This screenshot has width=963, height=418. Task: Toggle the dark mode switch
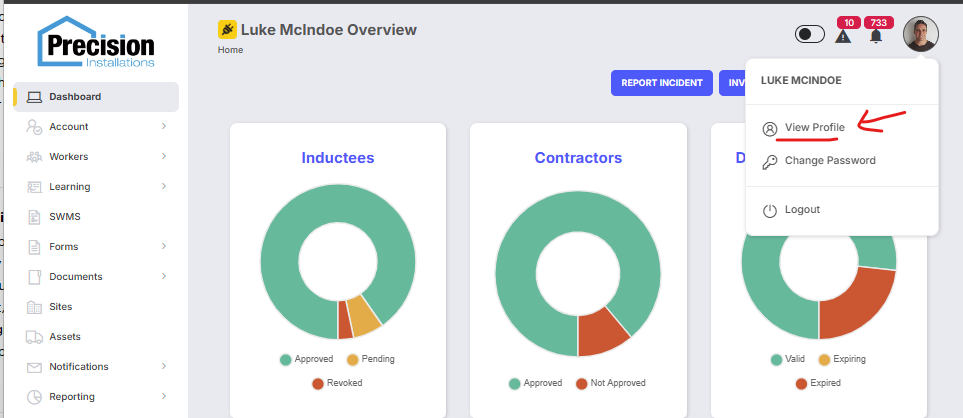809,34
